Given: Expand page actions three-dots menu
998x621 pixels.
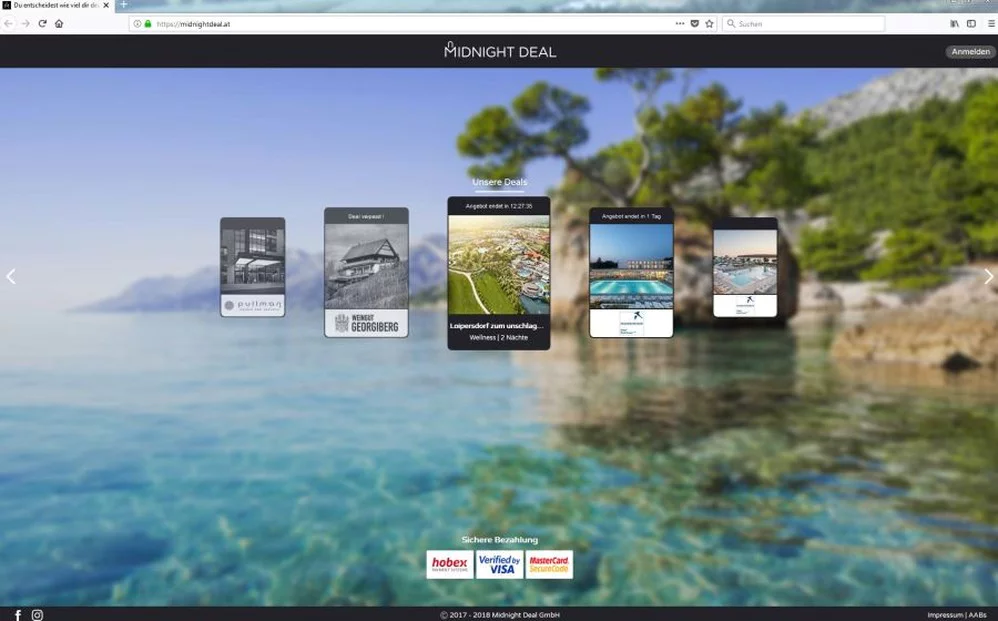Looking at the screenshot, I should 680,23.
